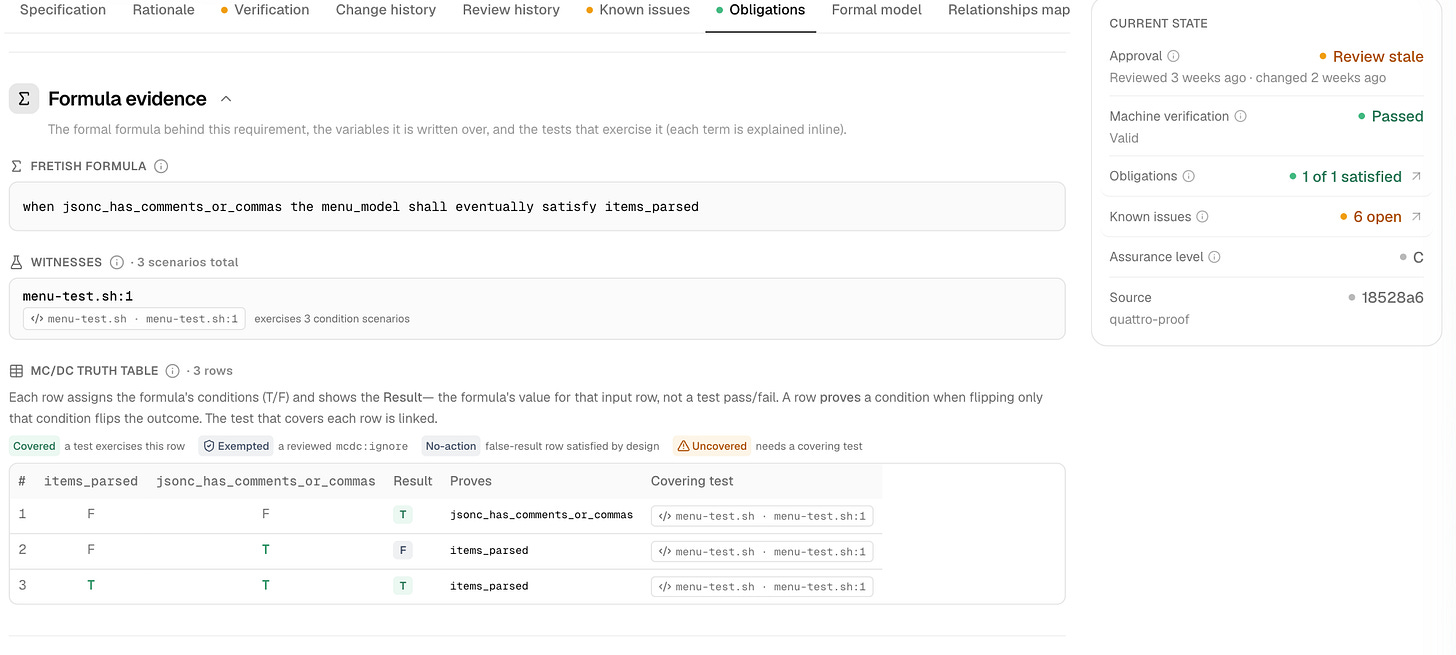Collapse the Formula evidence section chevron

click(x=226, y=99)
